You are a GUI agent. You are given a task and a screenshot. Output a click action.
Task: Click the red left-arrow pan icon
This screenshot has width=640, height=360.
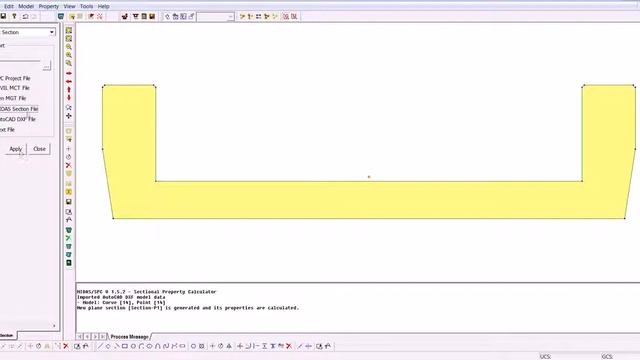[69, 82]
